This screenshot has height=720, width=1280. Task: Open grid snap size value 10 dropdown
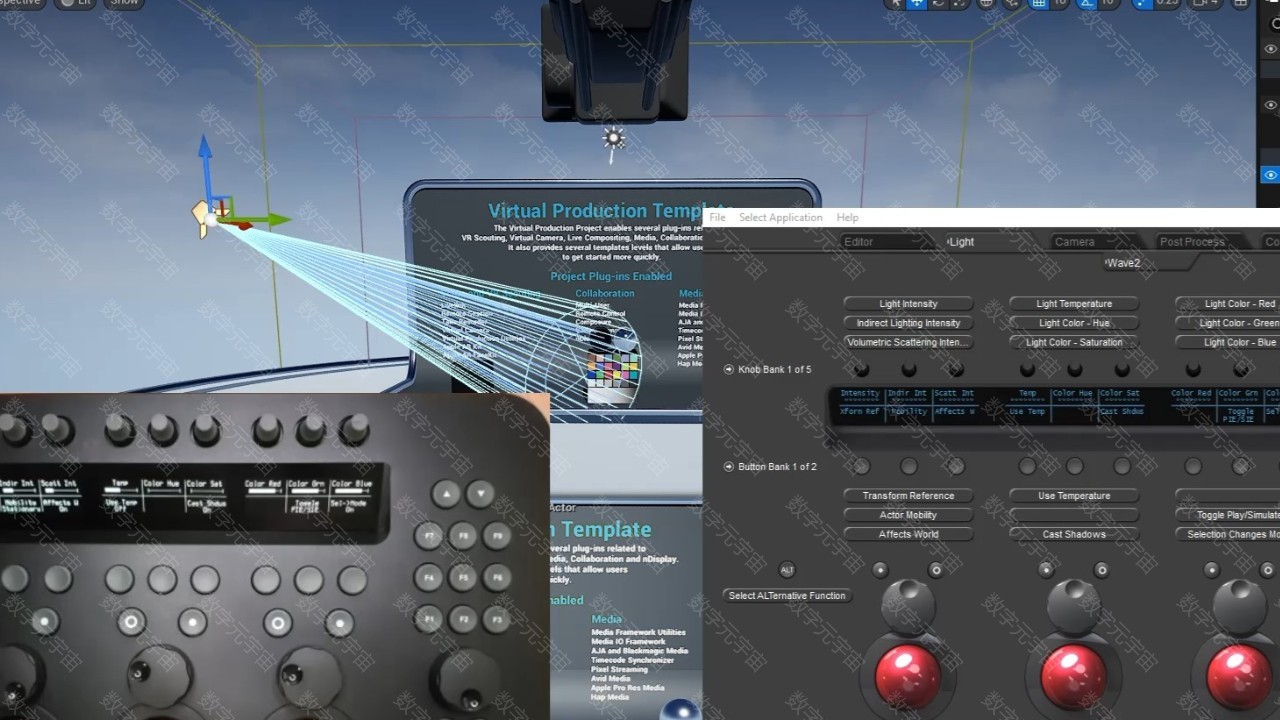coord(1059,3)
